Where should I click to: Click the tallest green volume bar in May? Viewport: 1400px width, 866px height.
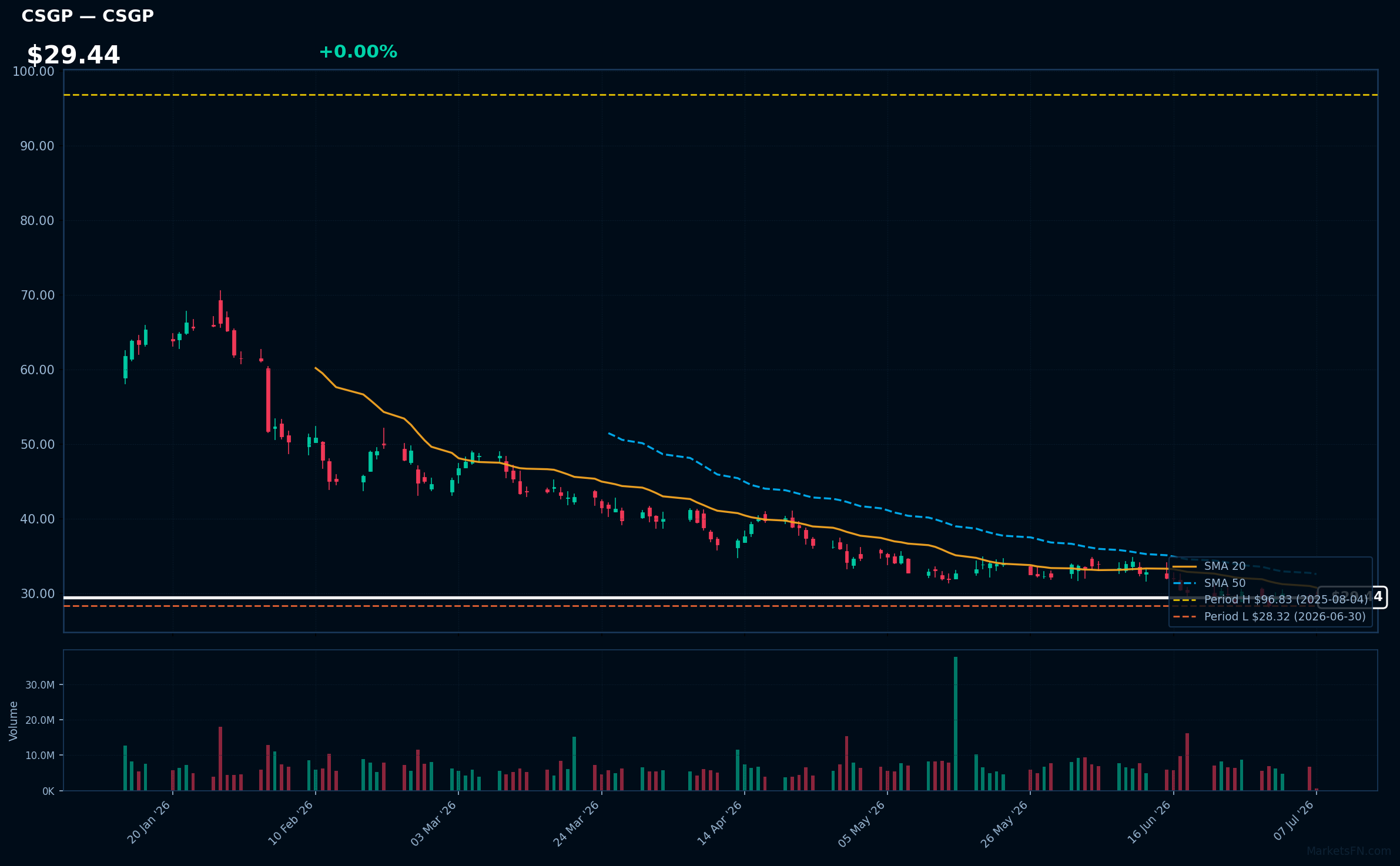[x=956, y=724]
